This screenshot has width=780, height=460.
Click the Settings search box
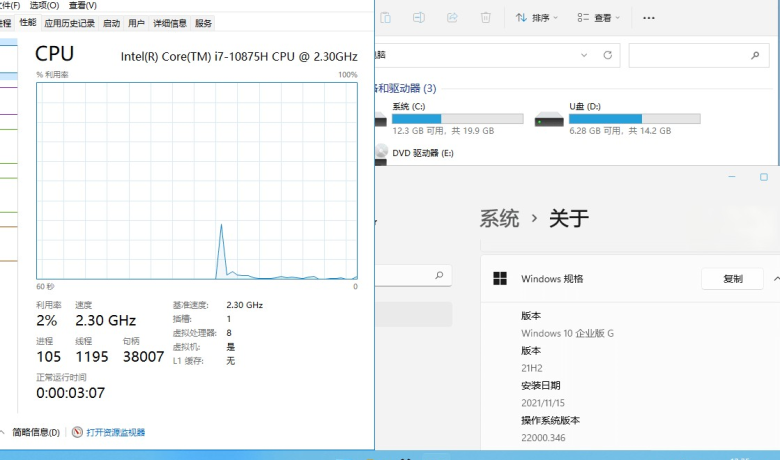pos(413,276)
